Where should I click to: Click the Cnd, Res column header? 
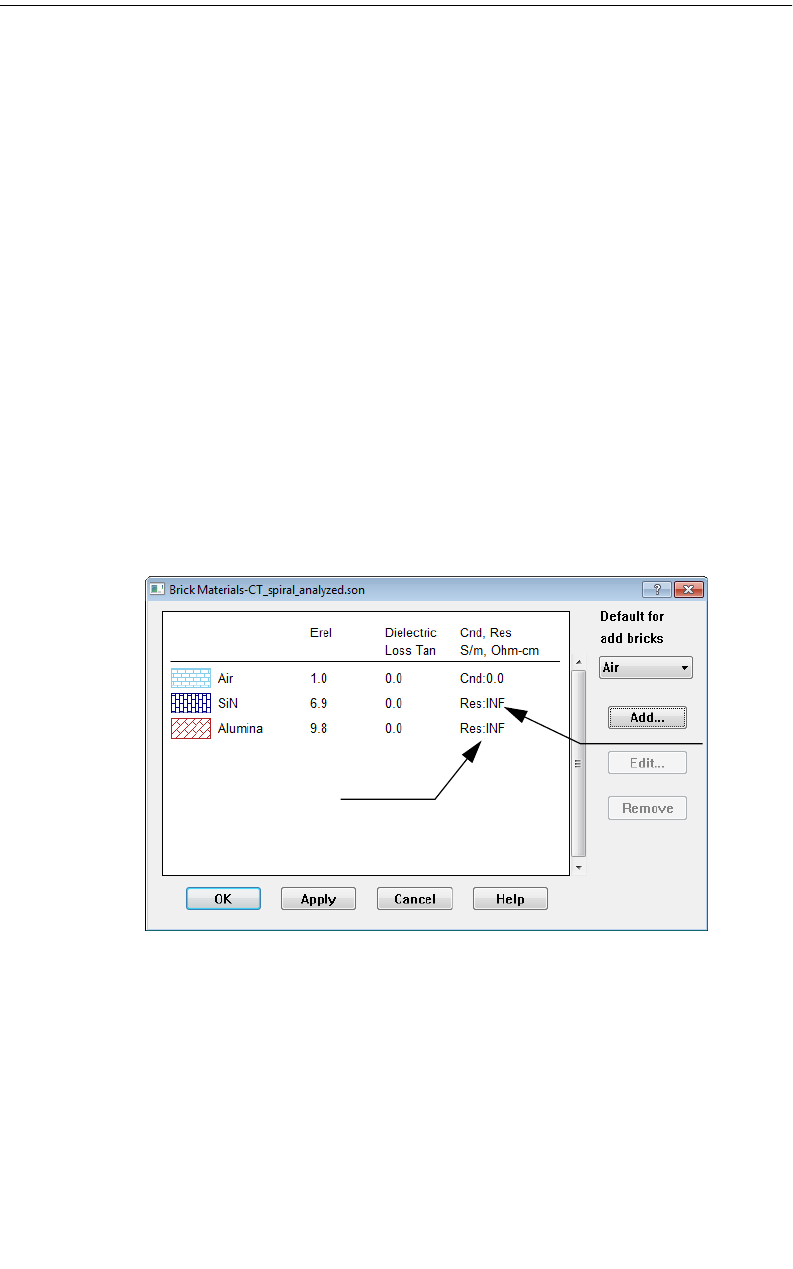(499, 642)
